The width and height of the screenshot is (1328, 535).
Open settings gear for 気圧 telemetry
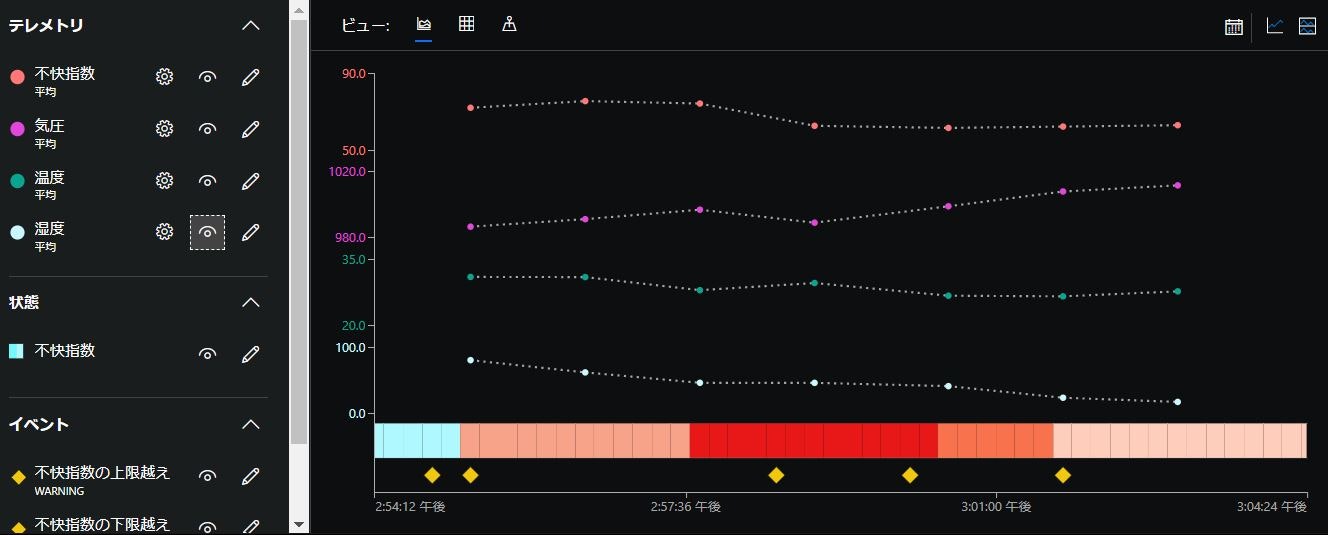pos(165,128)
